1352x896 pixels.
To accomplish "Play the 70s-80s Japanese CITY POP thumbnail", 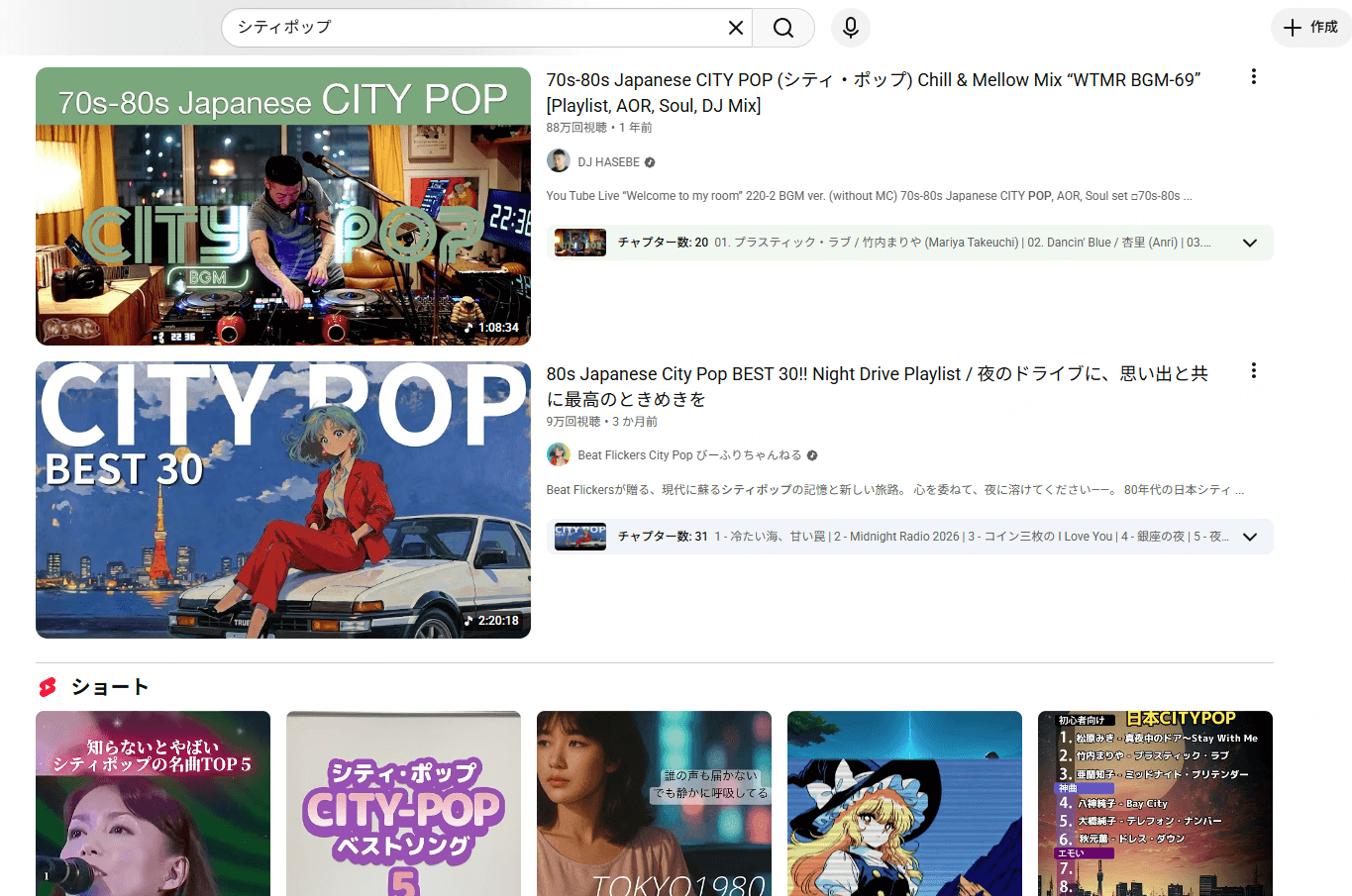I will (283, 206).
